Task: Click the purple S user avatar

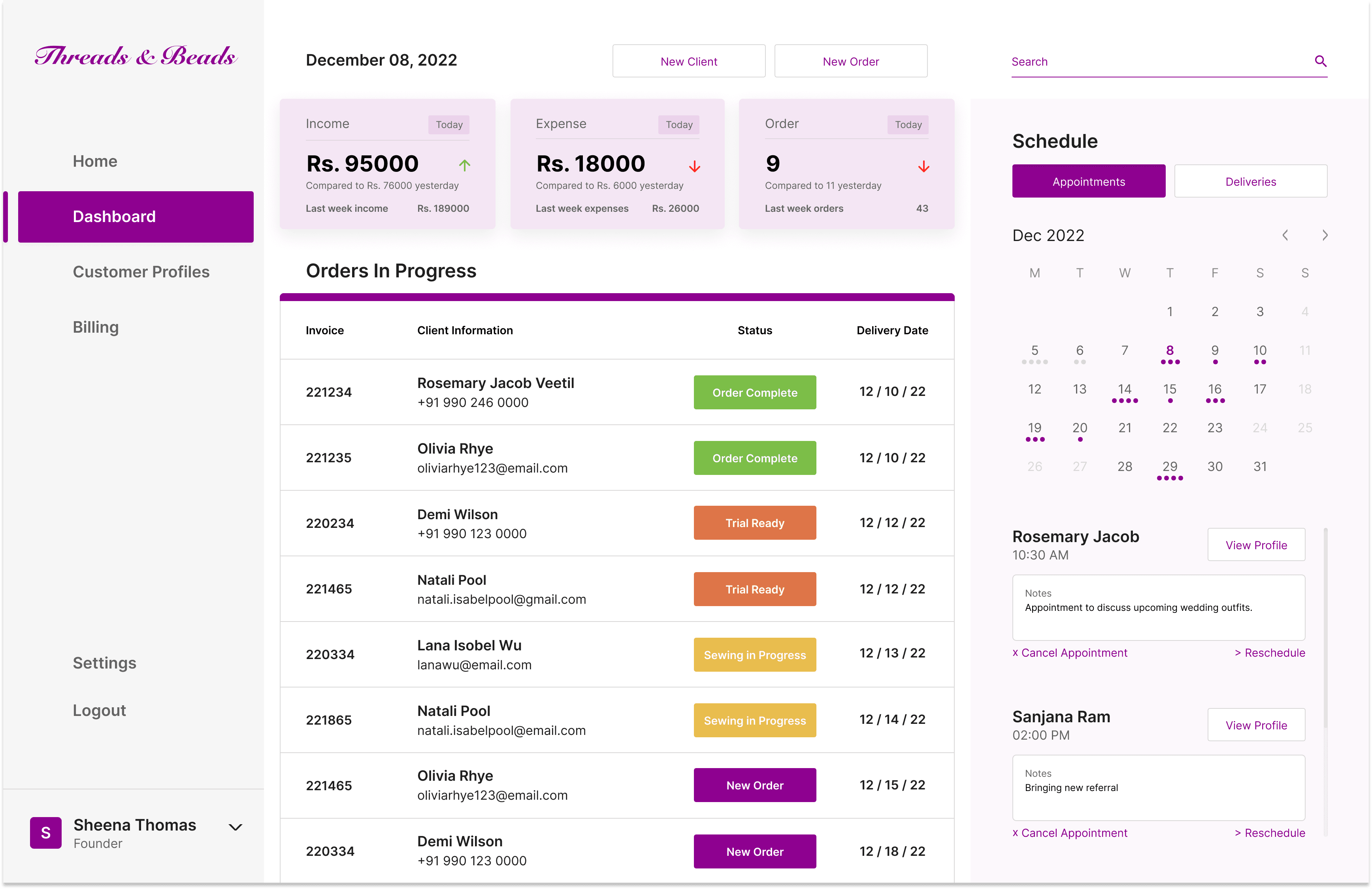Action: tap(45, 832)
